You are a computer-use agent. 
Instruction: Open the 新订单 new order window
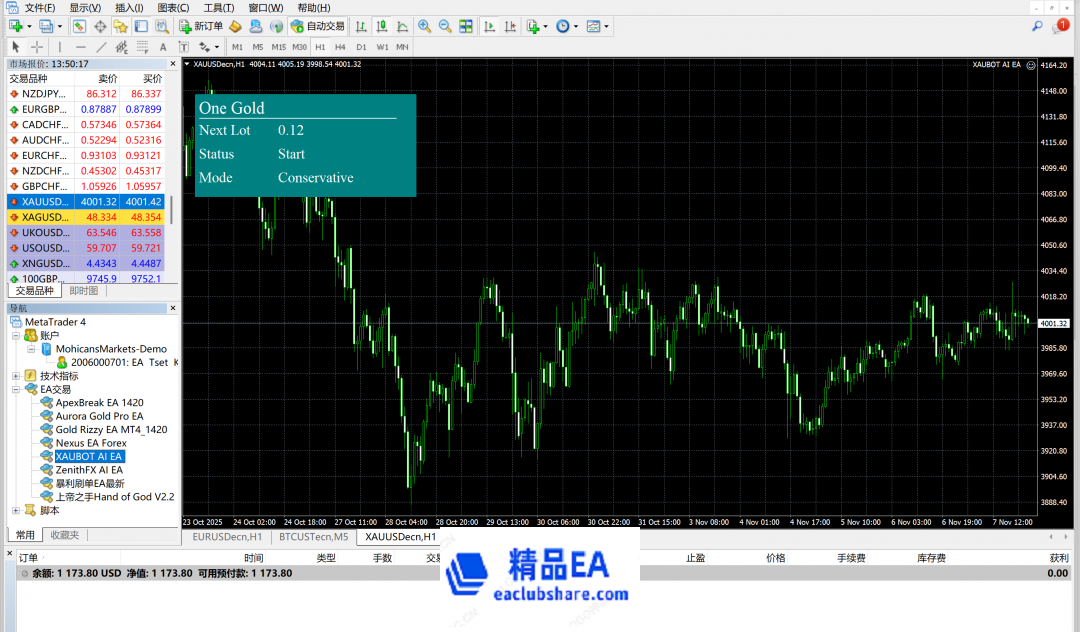coord(201,26)
